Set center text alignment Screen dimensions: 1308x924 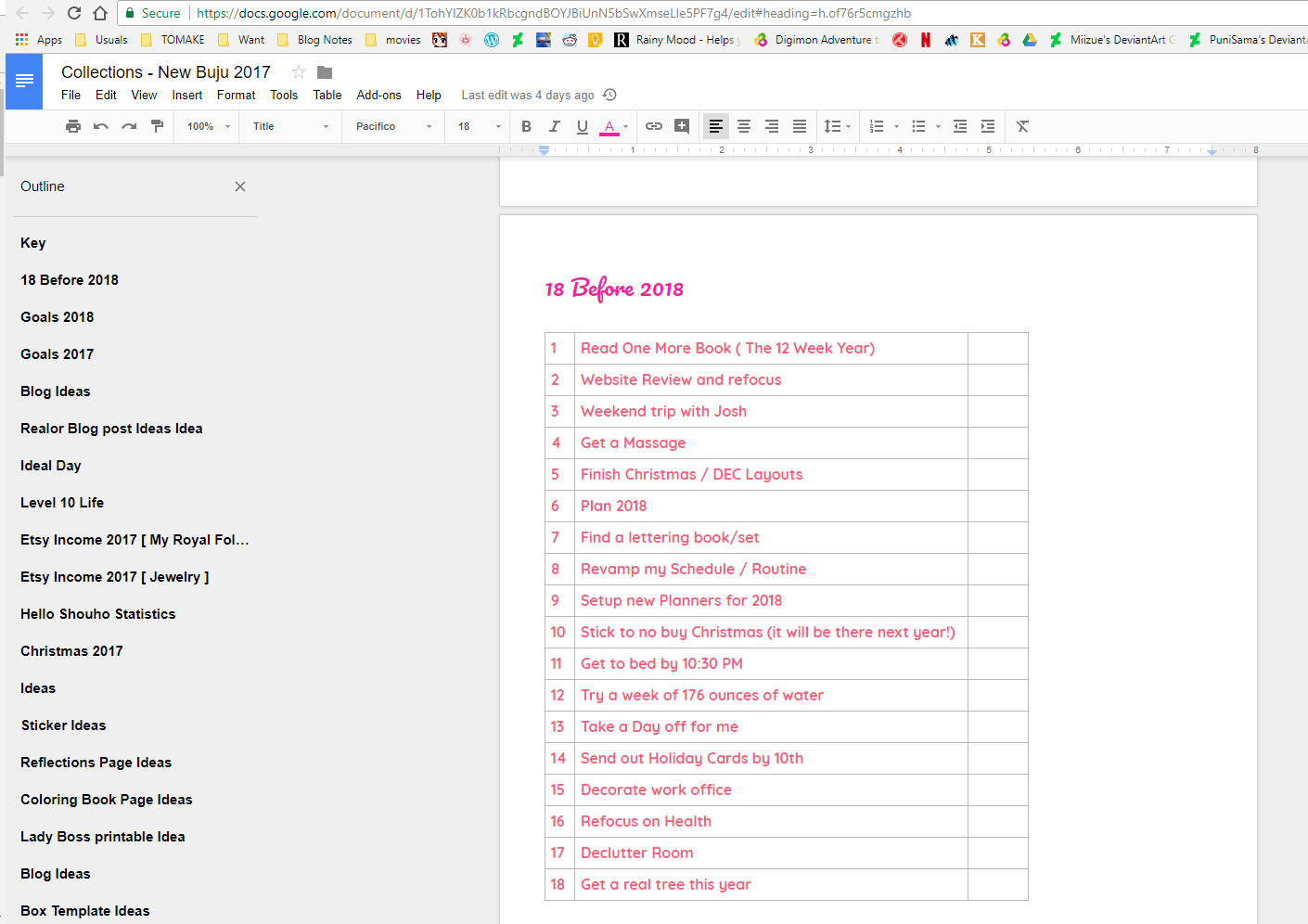tap(744, 126)
